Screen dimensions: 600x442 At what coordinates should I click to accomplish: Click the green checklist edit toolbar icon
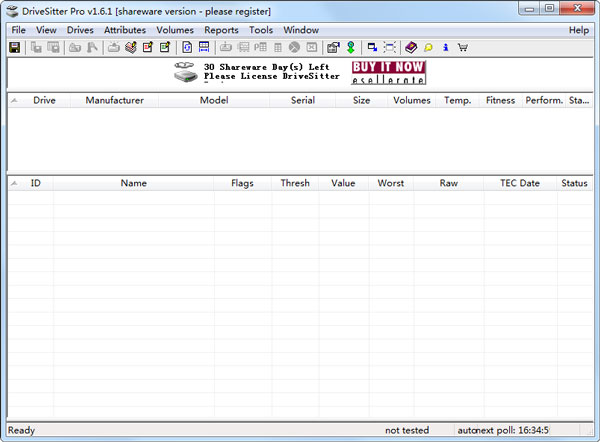(165, 47)
